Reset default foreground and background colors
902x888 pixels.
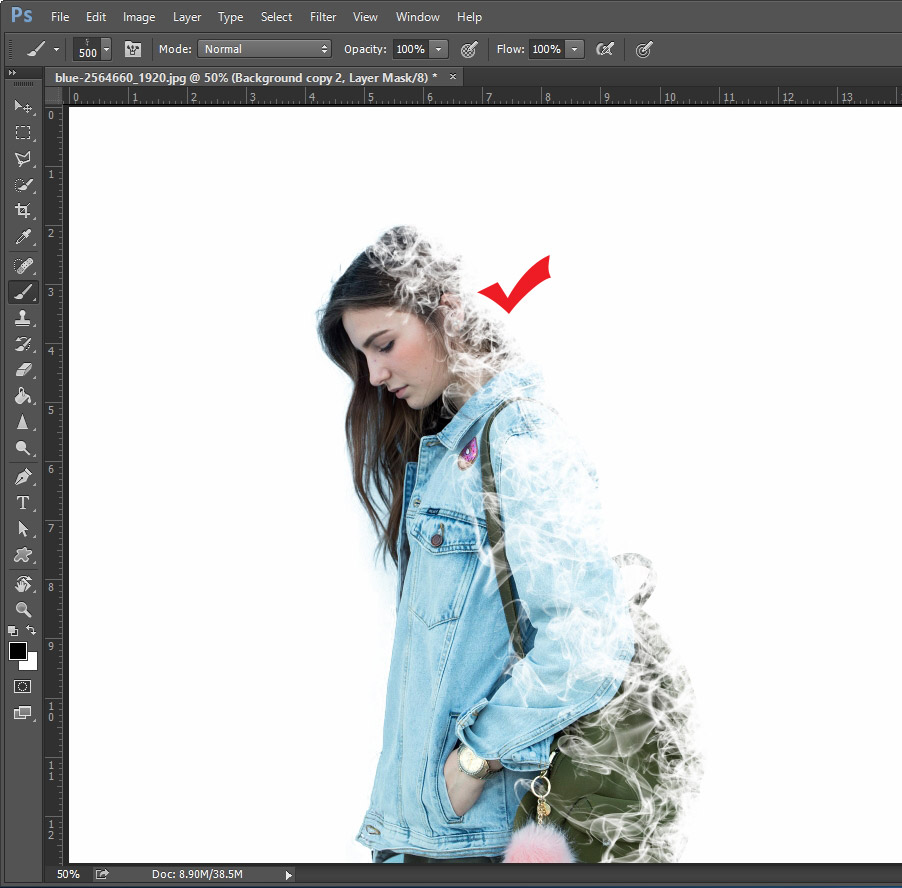coord(13,630)
